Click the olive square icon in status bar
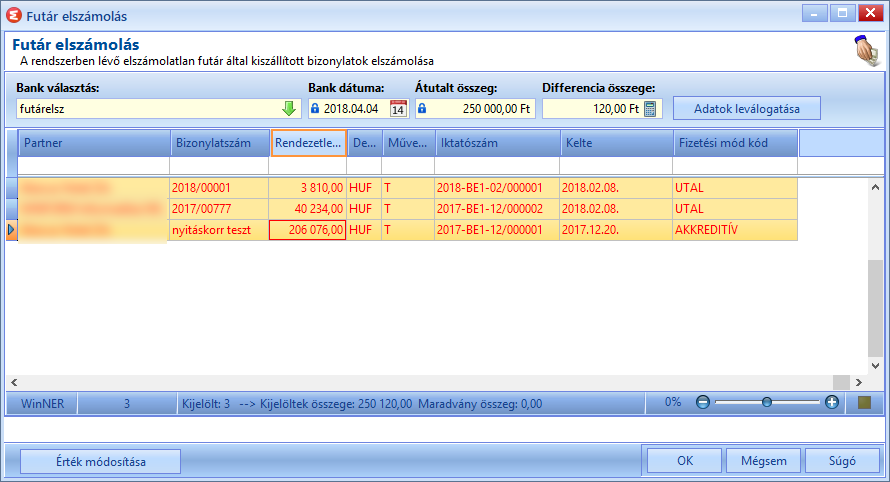 [x=864, y=403]
